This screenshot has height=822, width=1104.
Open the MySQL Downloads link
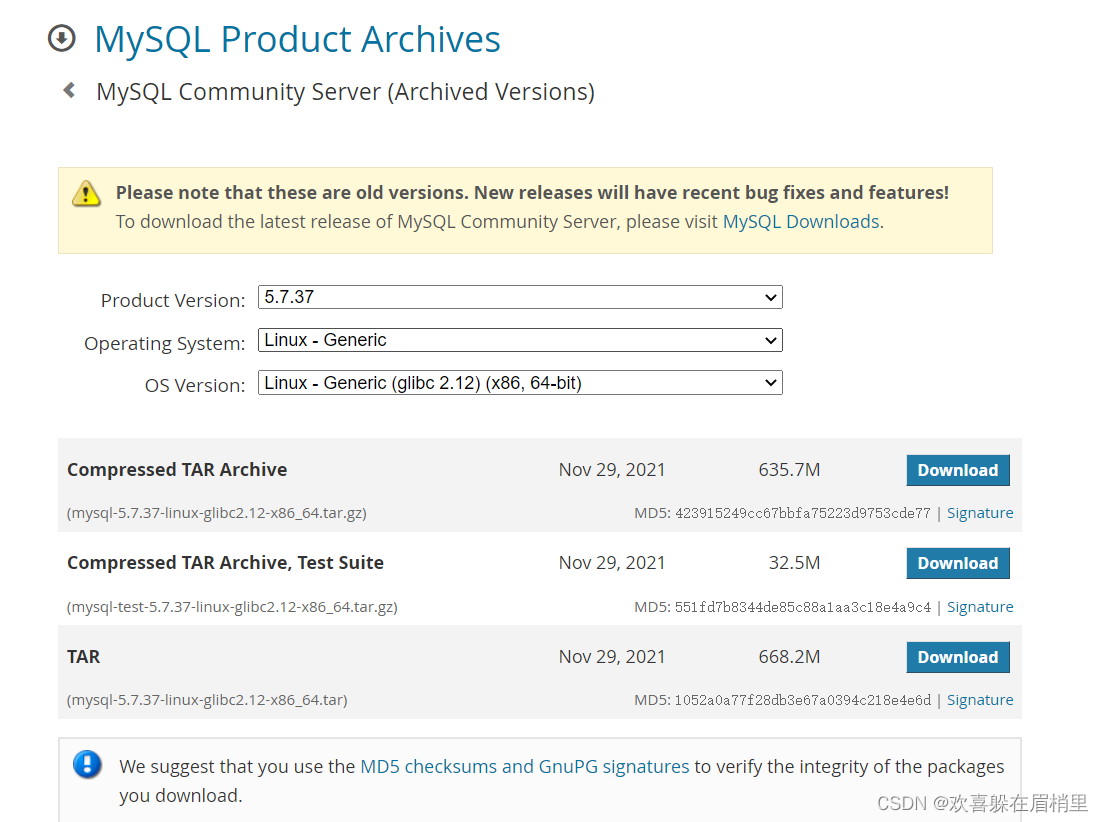tap(801, 222)
